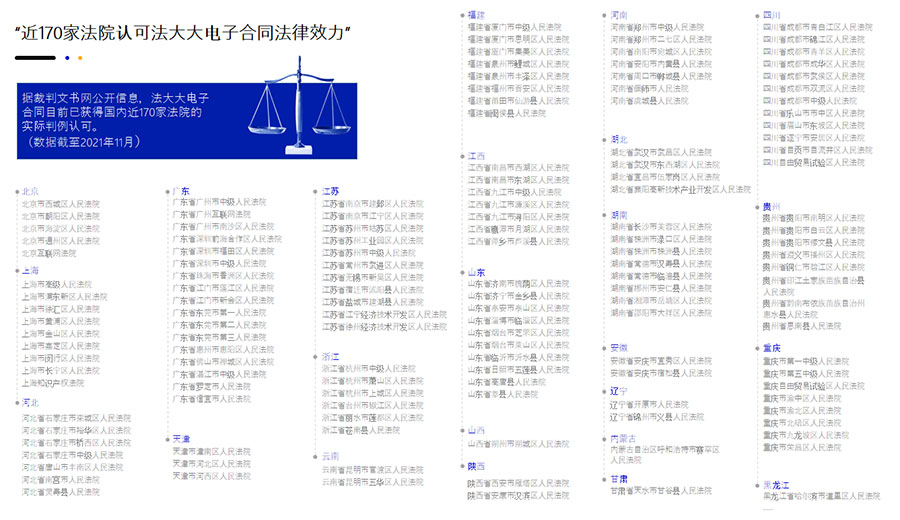Click the title "近170家法院认可法大大电子合同法律效力"

[183, 33]
